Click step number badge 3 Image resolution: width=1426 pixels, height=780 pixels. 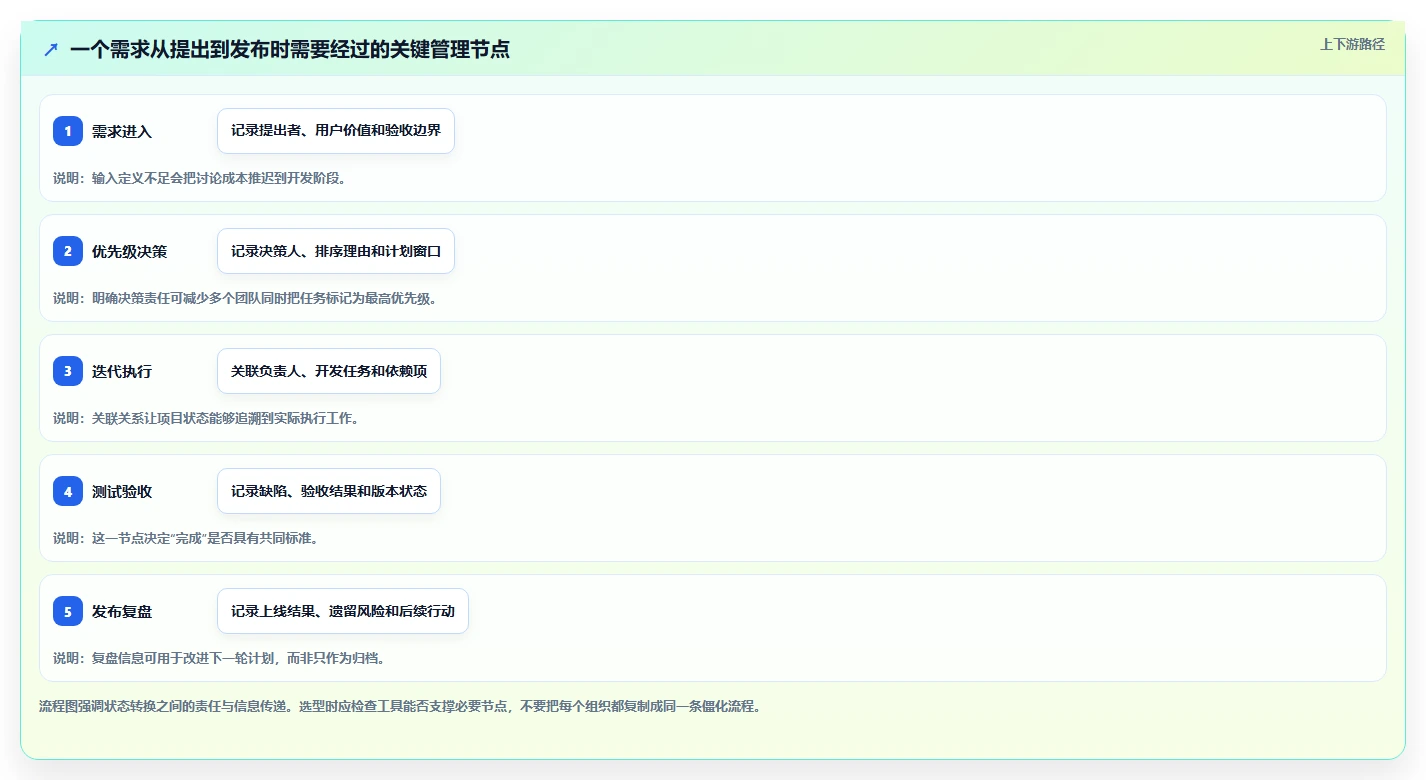(68, 371)
